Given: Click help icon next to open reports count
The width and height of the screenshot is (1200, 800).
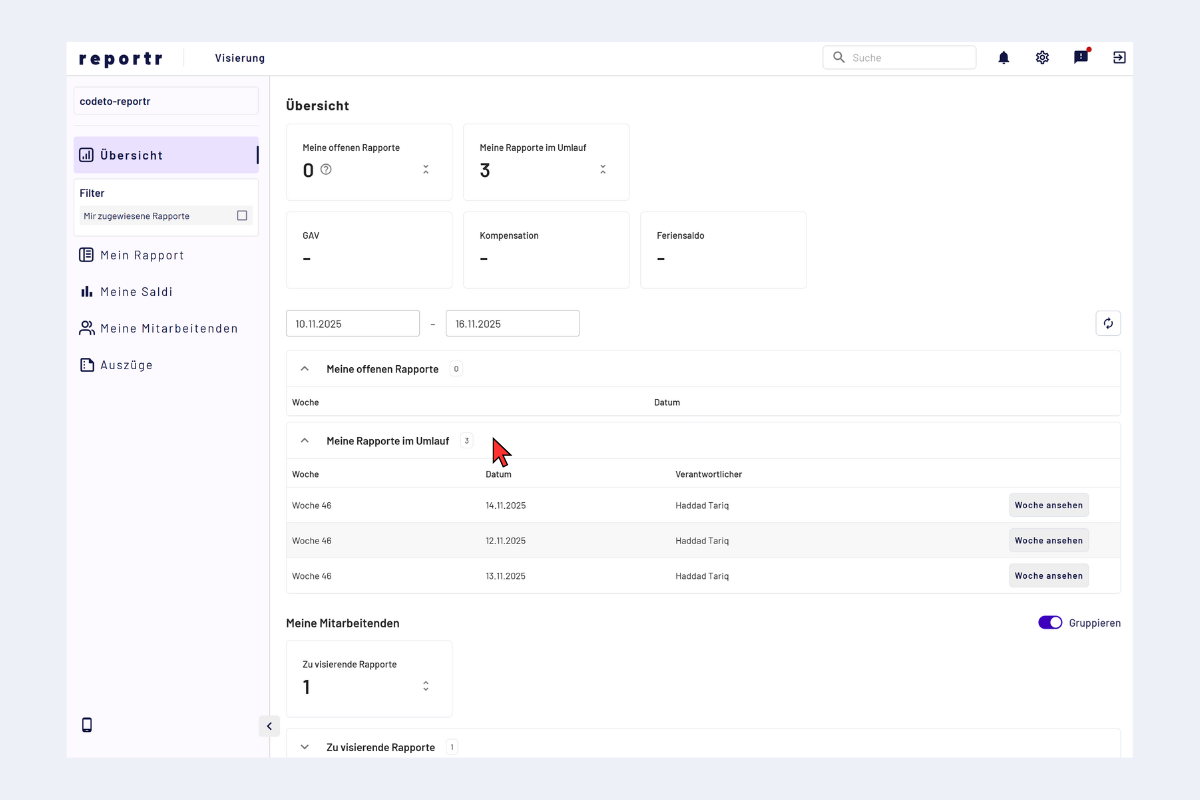Looking at the screenshot, I should pyautogui.click(x=326, y=170).
